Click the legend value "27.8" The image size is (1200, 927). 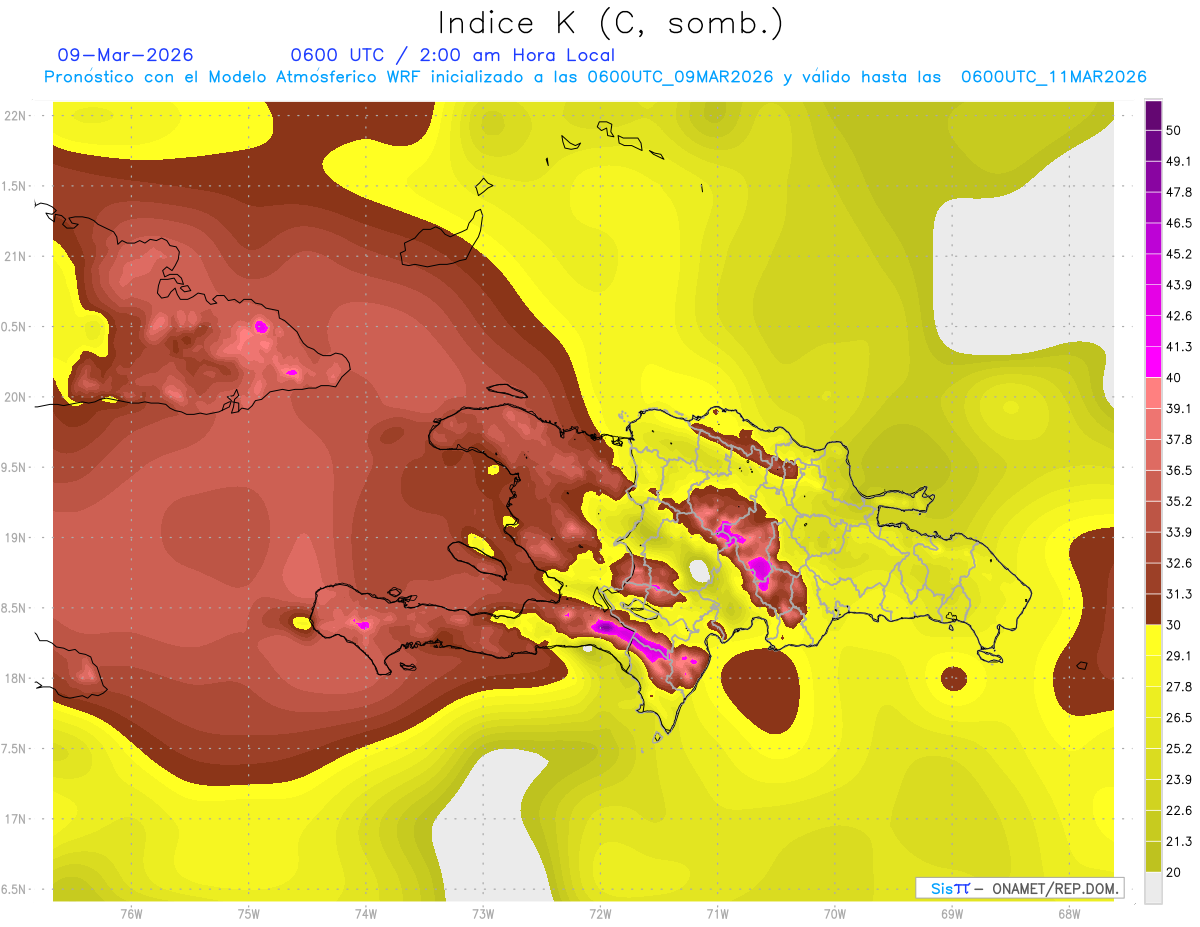click(1177, 687)
